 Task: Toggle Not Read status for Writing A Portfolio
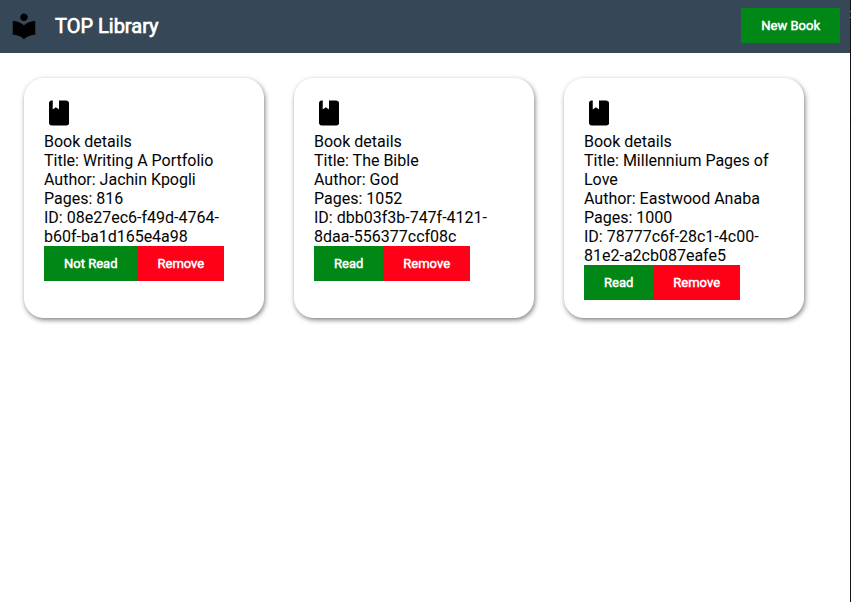(91, 264)
